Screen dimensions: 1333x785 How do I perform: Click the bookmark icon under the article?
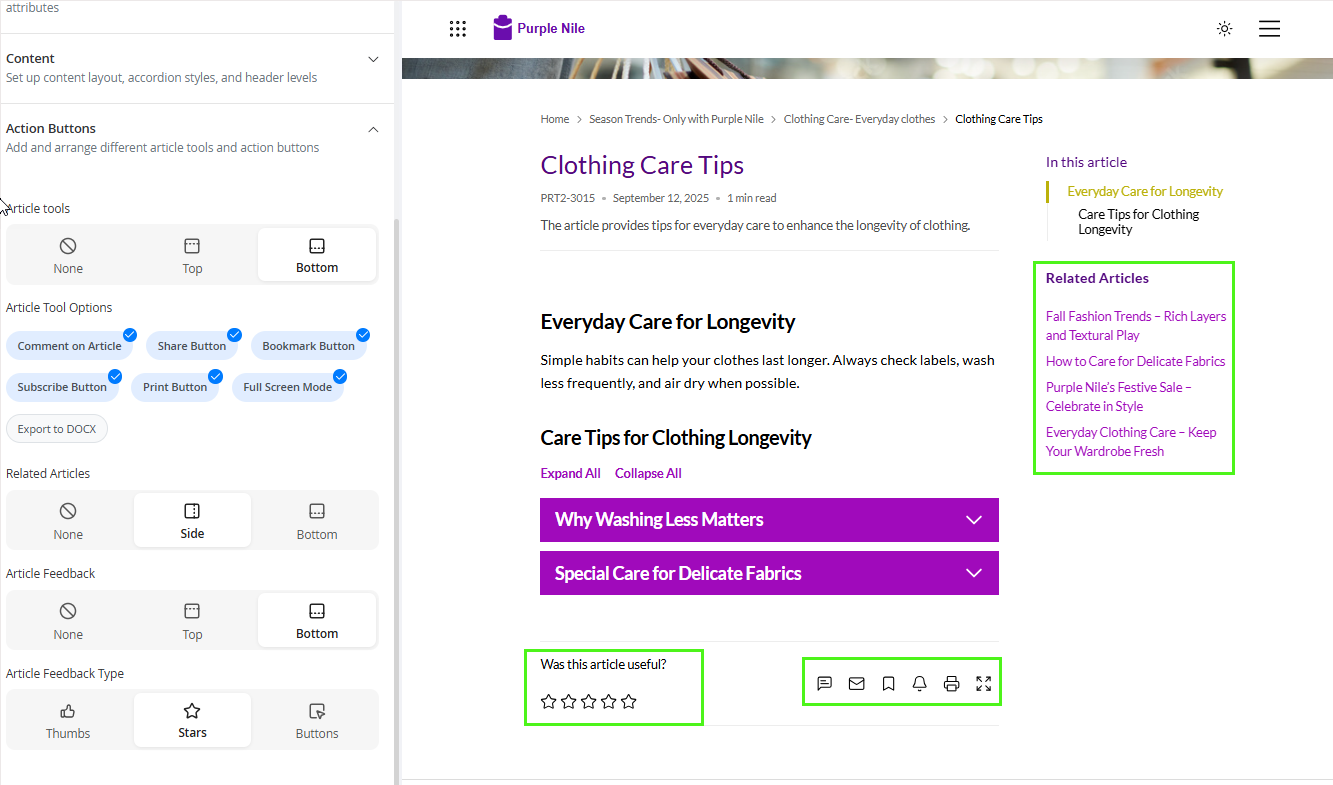(x=888, y=684)
